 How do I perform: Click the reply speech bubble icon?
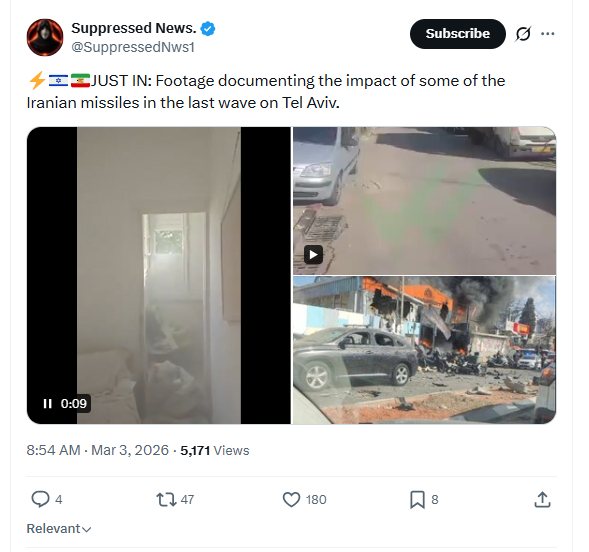coord(40,499)
